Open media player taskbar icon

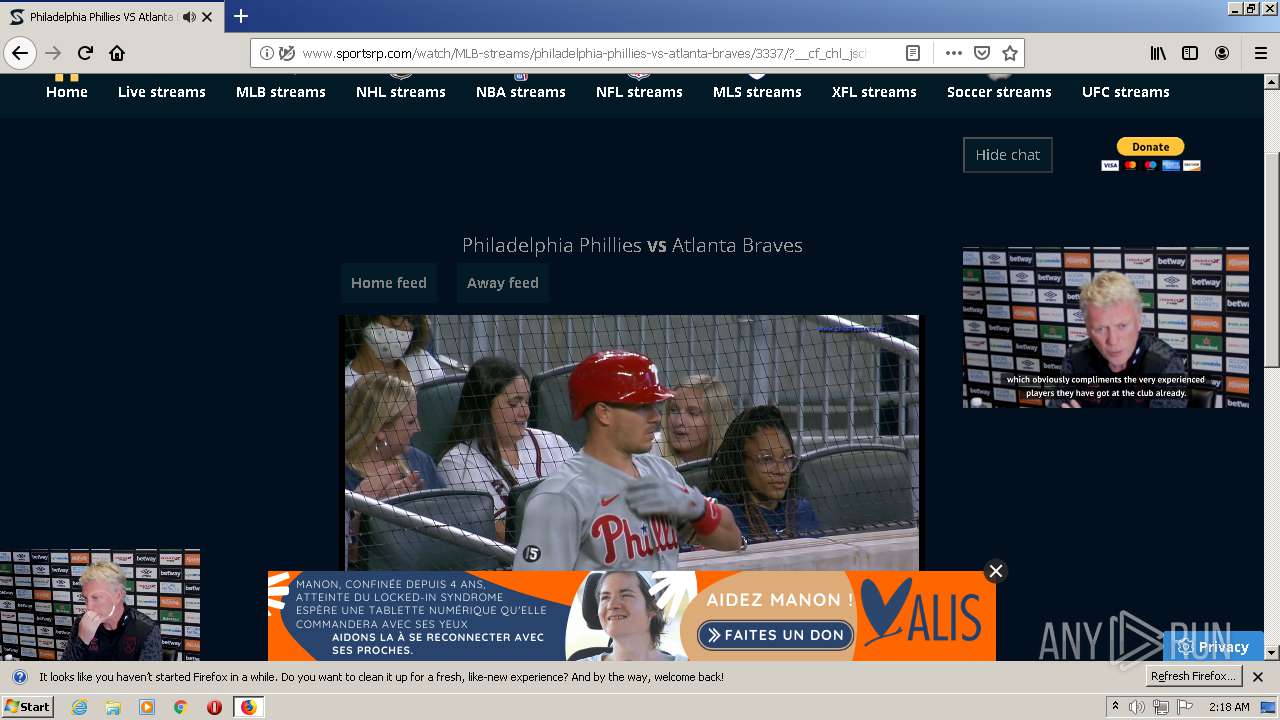tap(147, 707)
